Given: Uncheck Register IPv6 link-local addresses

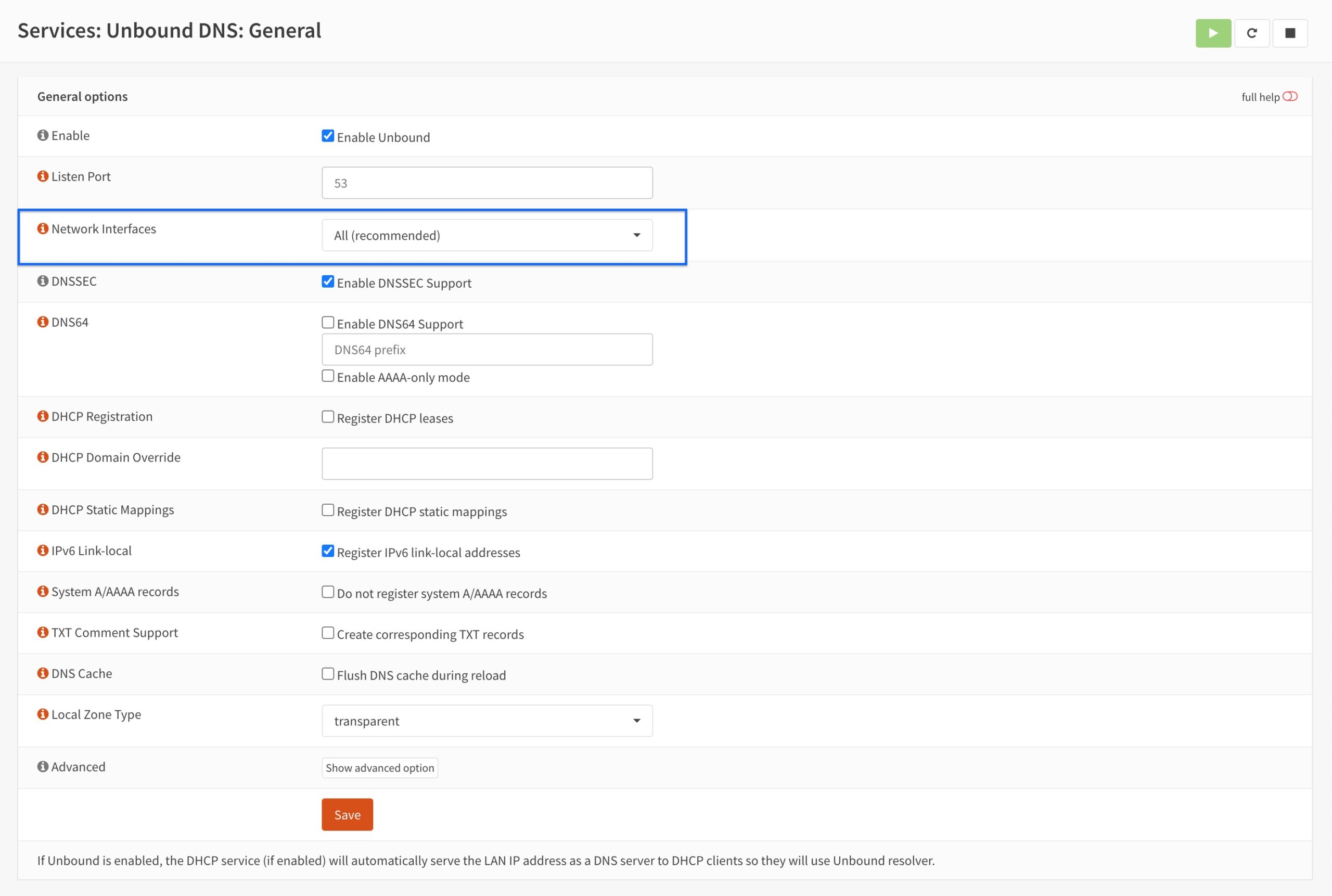Looking at the screenshot, I should [328, 552].
